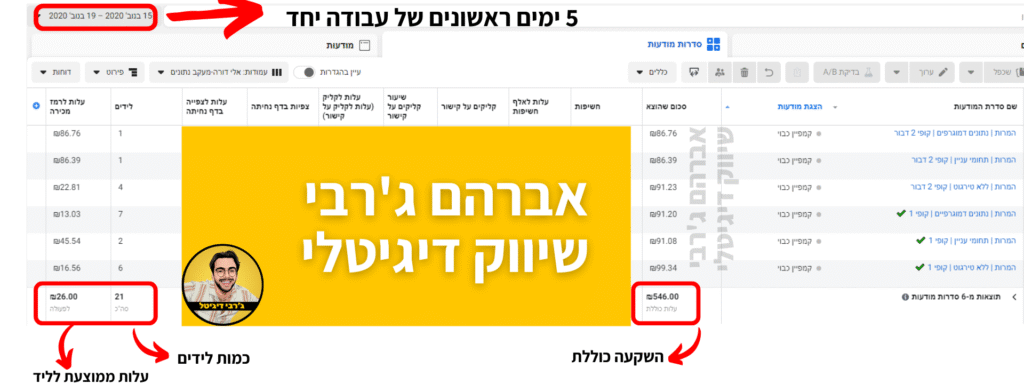Open the Columns (עמודות) dropdown
1024x392 pixels.
tap(218, 72)
